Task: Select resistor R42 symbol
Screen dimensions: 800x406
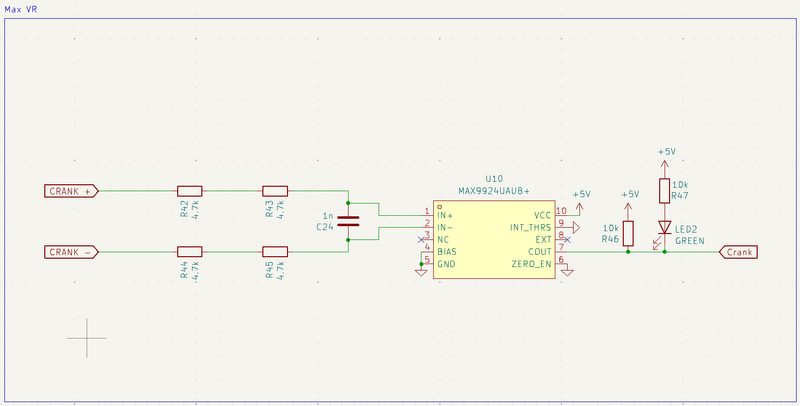Action: point(190,191)
